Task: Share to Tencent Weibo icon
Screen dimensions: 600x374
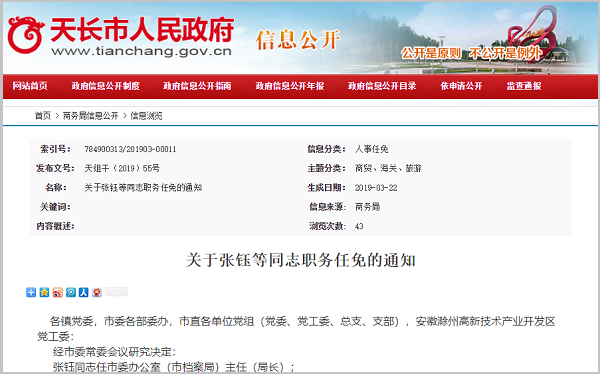Action: click(71, 292)
